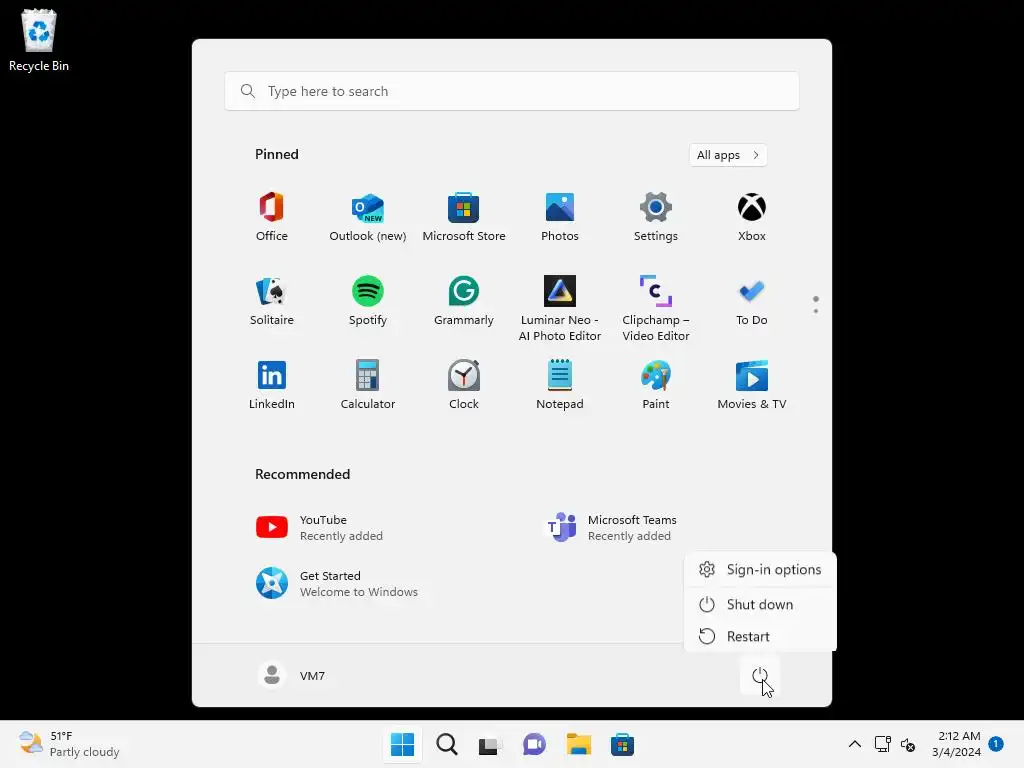Open the Recycle Bin on desktop
1024x768 pixels.
pos(39,40)
